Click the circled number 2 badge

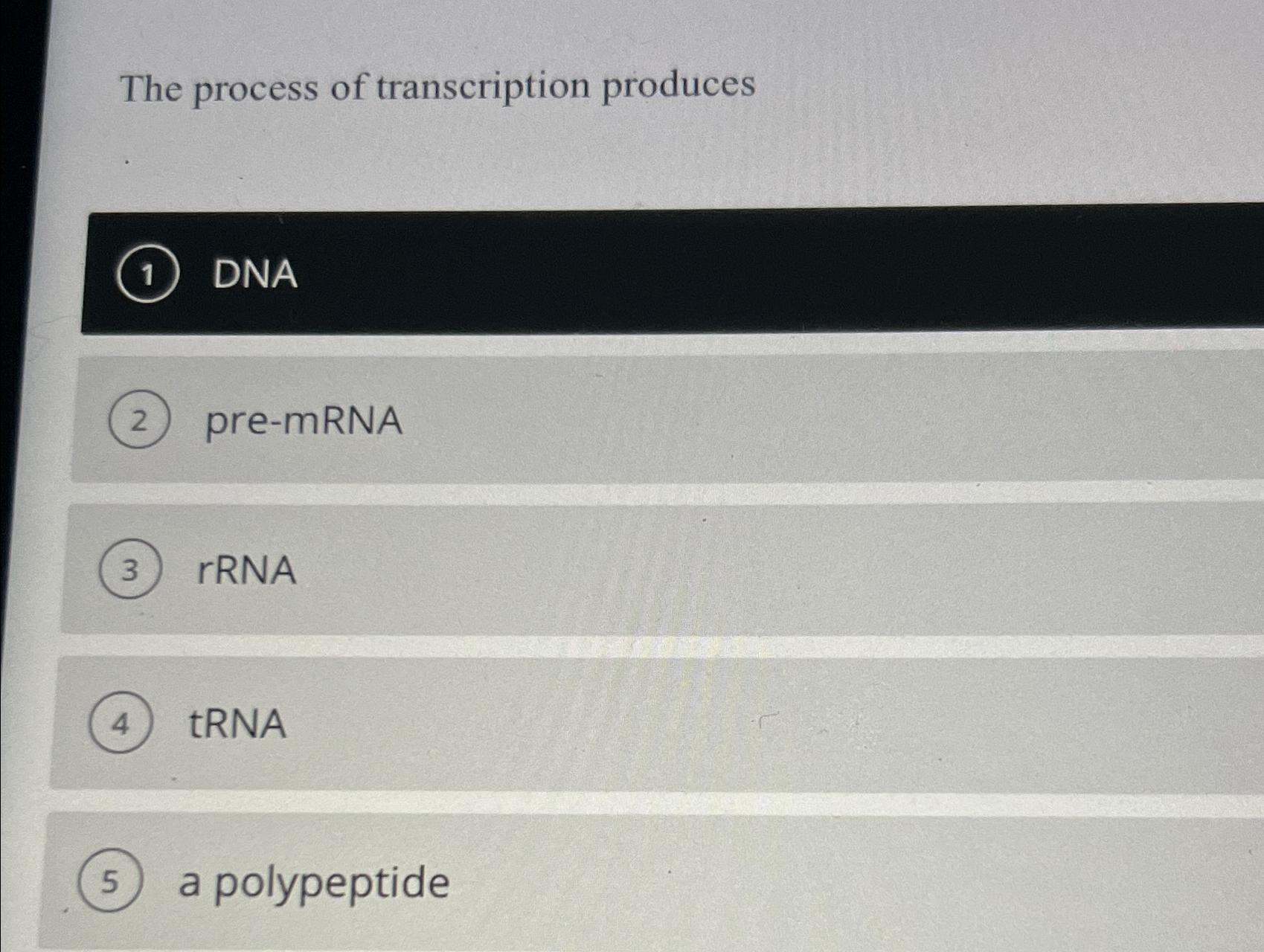coord(138,422)
